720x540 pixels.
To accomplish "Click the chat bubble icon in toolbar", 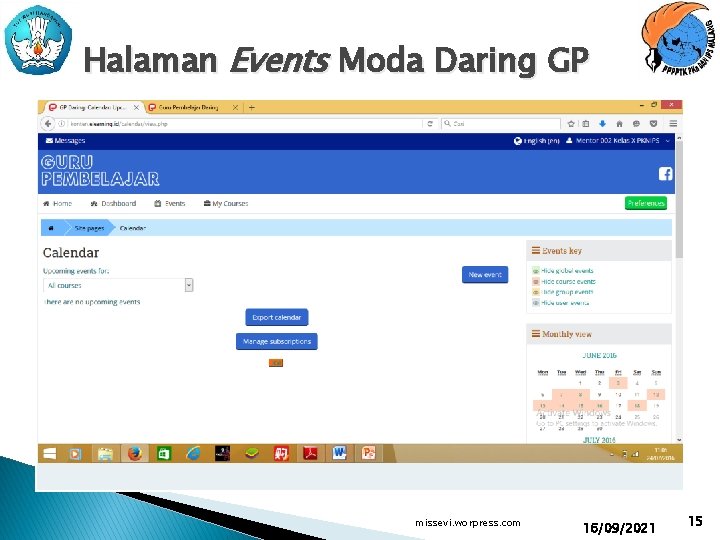I will click(x=636, y=124).
